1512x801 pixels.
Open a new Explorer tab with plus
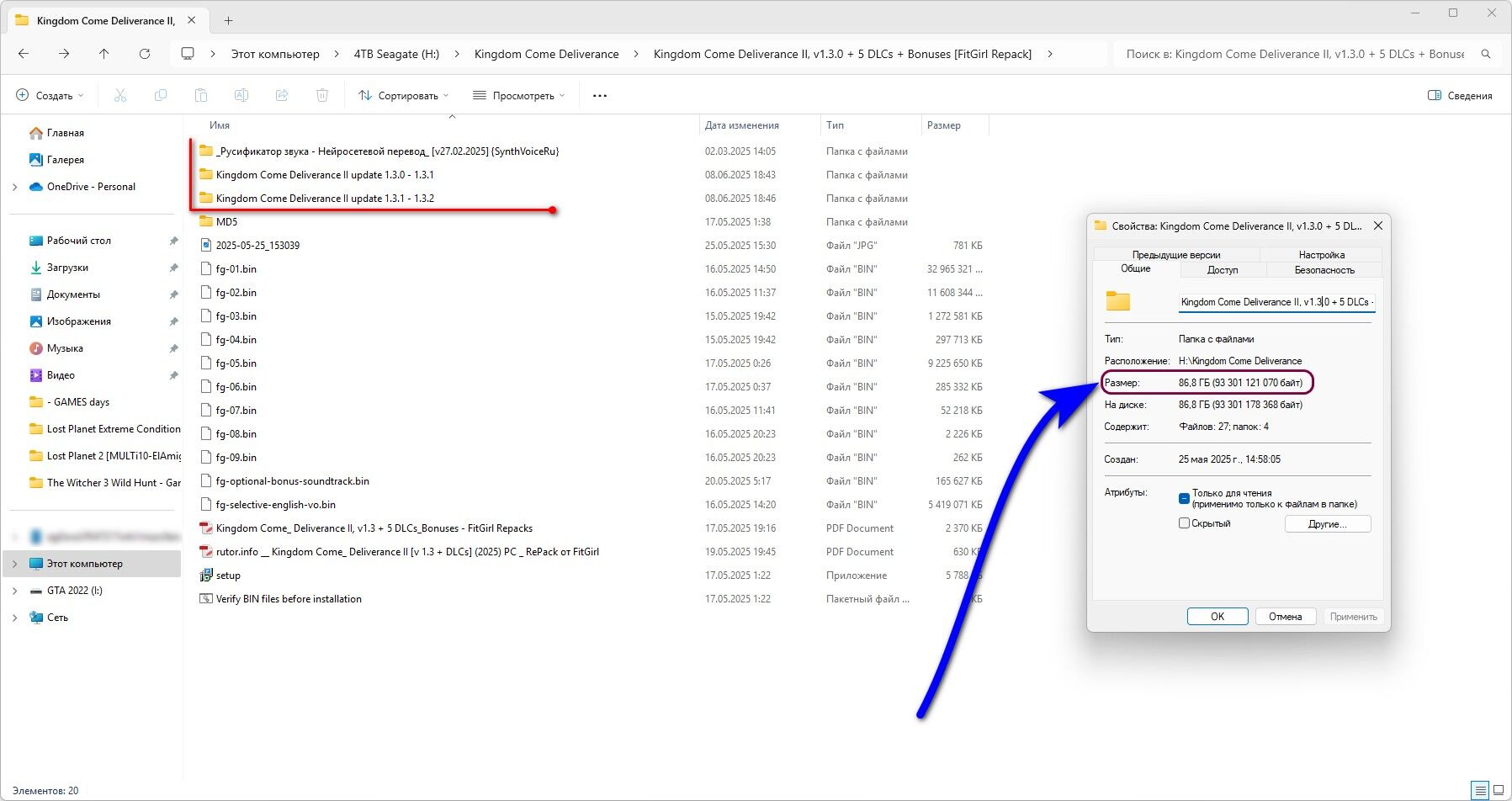point(229,20)
